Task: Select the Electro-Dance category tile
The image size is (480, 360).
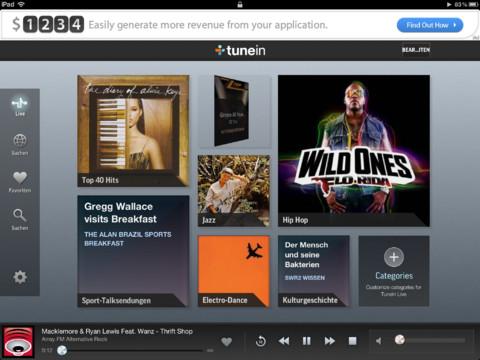Action: 234,271
